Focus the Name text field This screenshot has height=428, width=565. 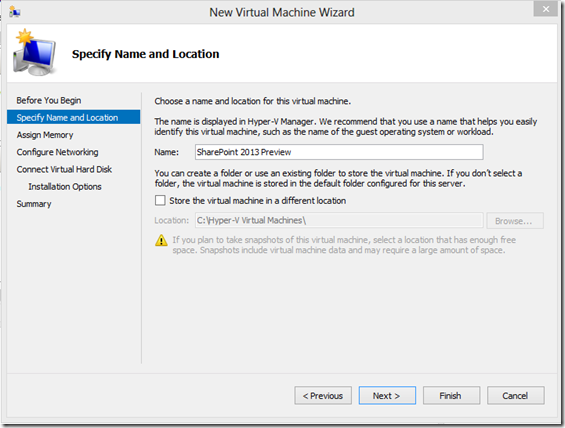coord(339,152)
